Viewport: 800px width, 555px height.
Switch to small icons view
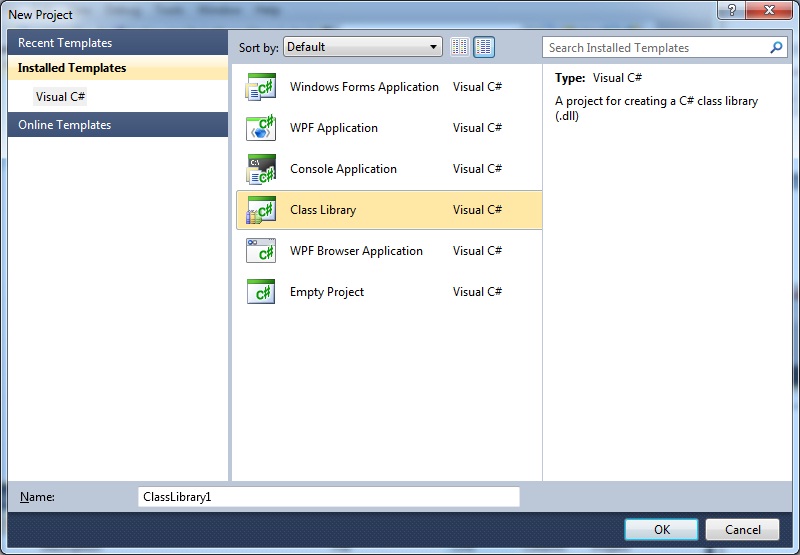point(460,47)
